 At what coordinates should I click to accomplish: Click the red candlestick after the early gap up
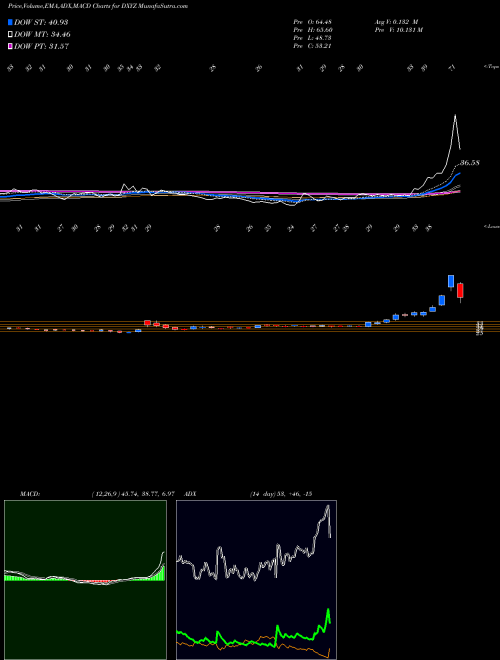(x=147, y=323)
